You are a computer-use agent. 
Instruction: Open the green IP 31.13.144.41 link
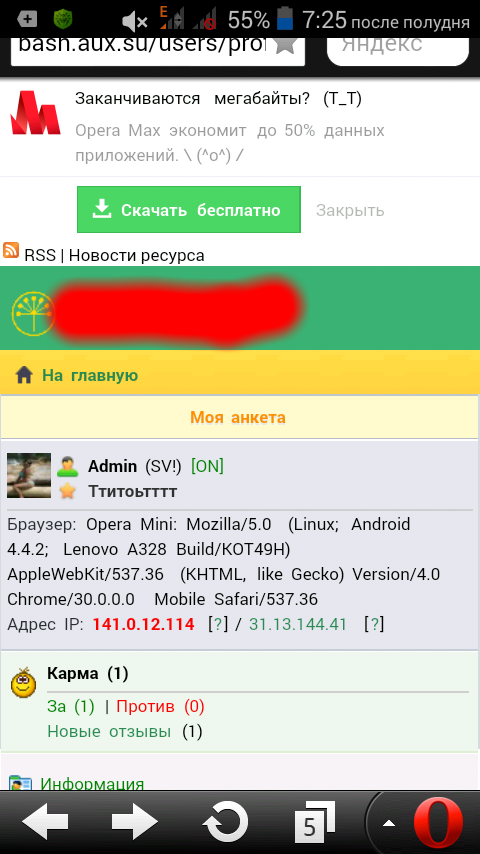click(x=297, y=624)
